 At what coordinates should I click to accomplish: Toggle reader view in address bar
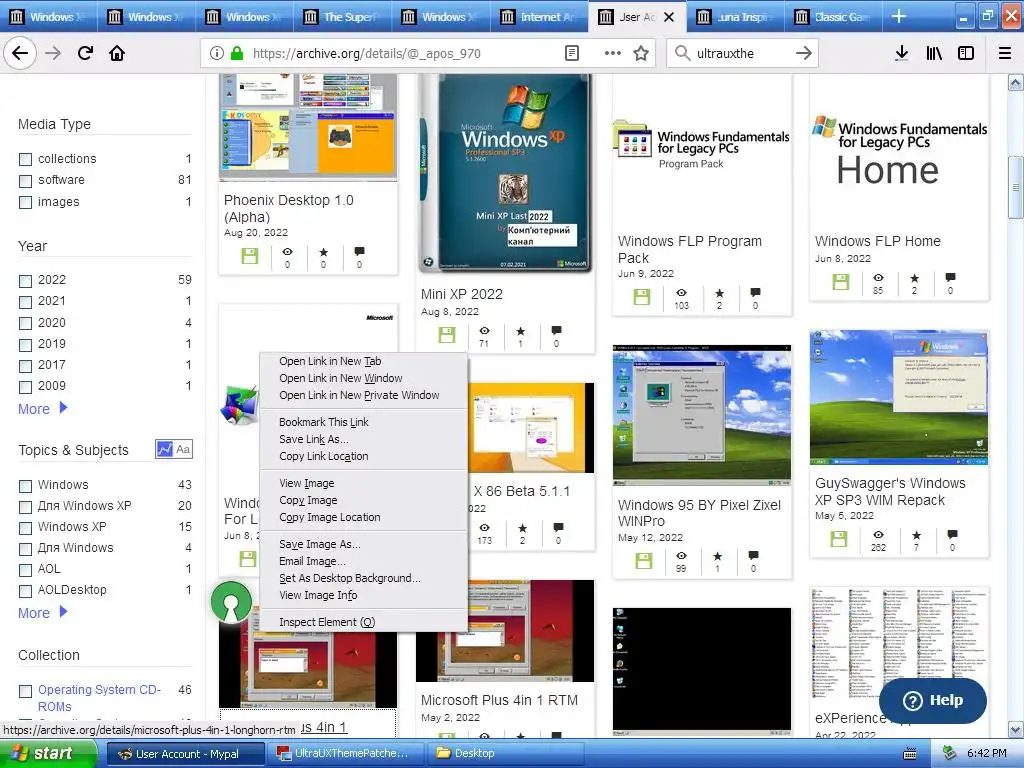pos(571,53)
